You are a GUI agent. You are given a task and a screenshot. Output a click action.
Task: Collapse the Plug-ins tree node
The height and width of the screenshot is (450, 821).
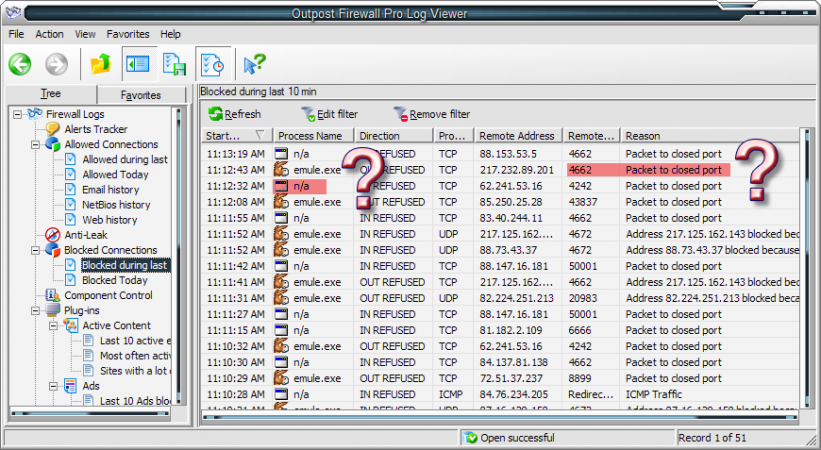click(36, 311)
